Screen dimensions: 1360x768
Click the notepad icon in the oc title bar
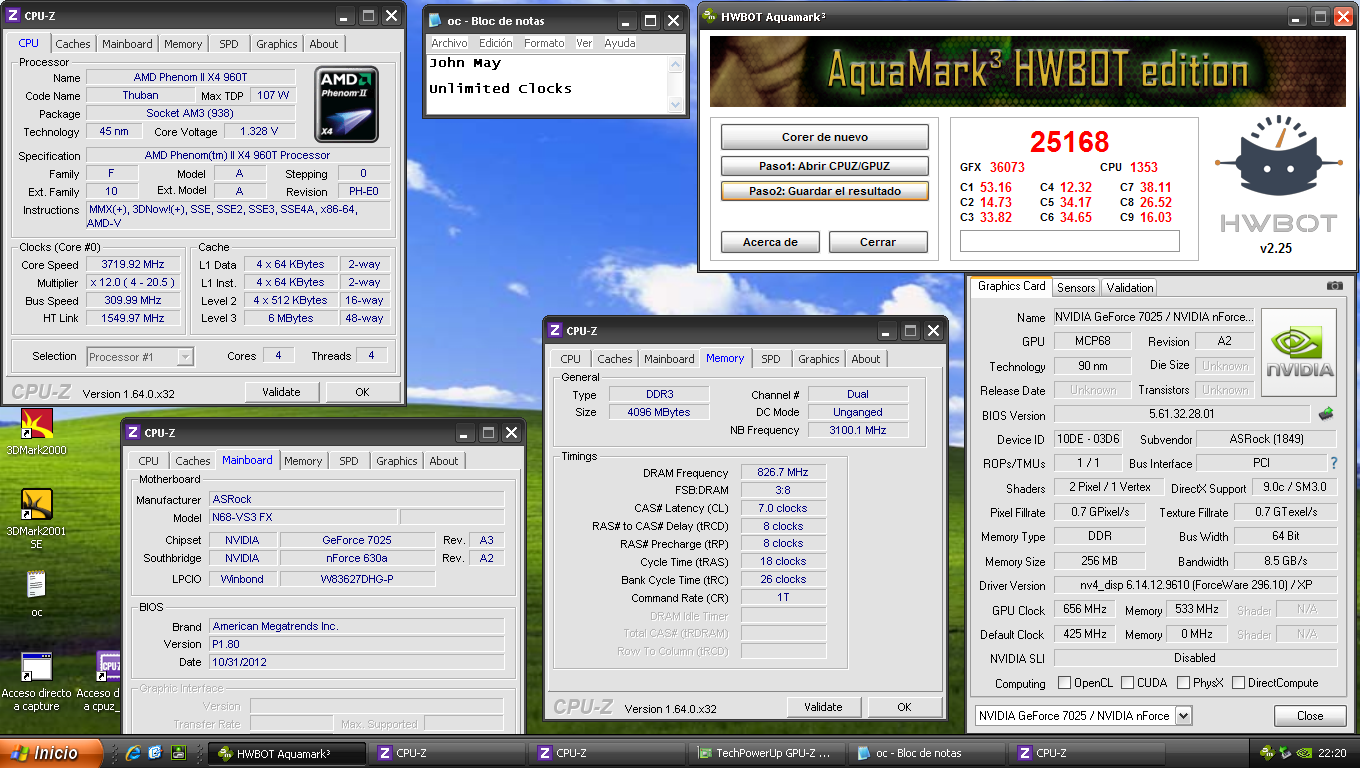click(434, 20)
